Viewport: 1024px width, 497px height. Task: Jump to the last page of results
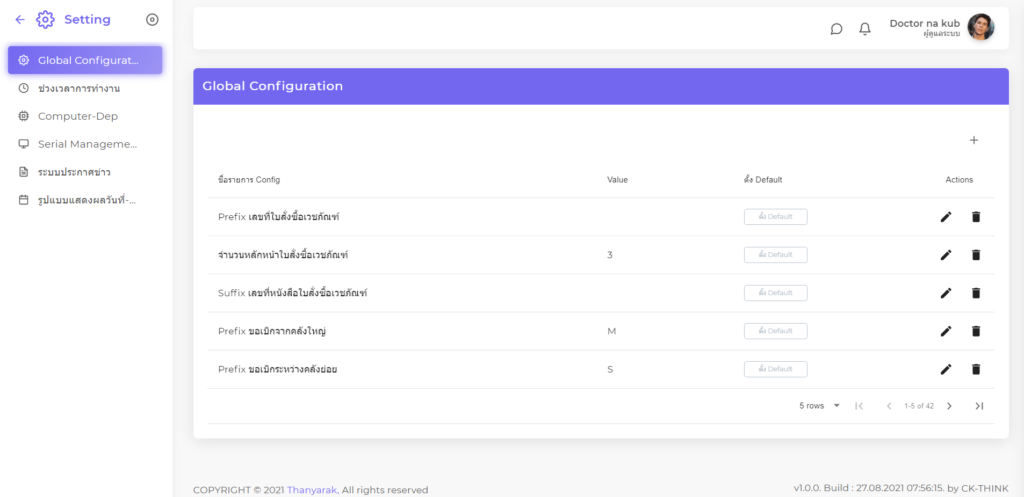pos(979,406)
